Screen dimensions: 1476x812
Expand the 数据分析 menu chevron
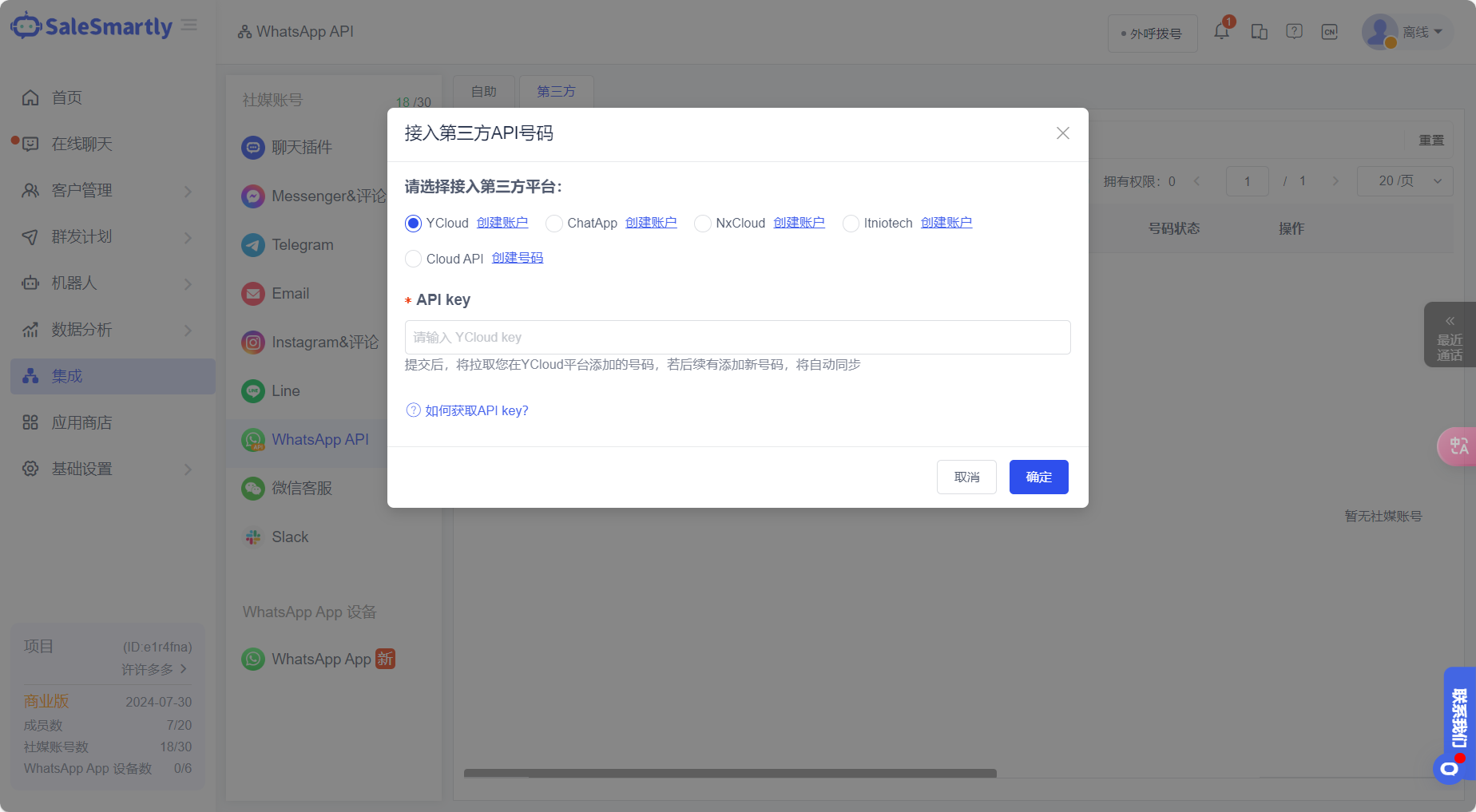(x=188, y=330)
